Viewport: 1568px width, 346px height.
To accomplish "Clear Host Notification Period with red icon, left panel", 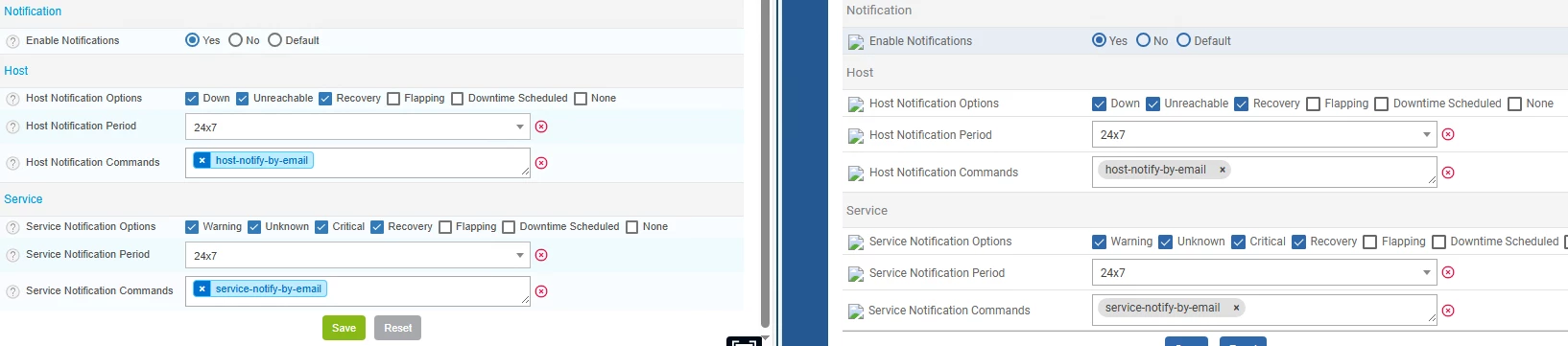I will [x=541, y=127].
